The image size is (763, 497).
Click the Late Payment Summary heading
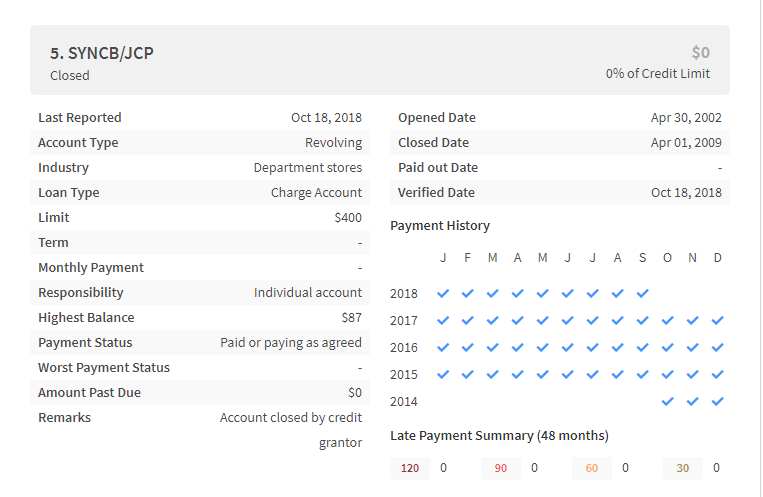click(x=499, y=436)
